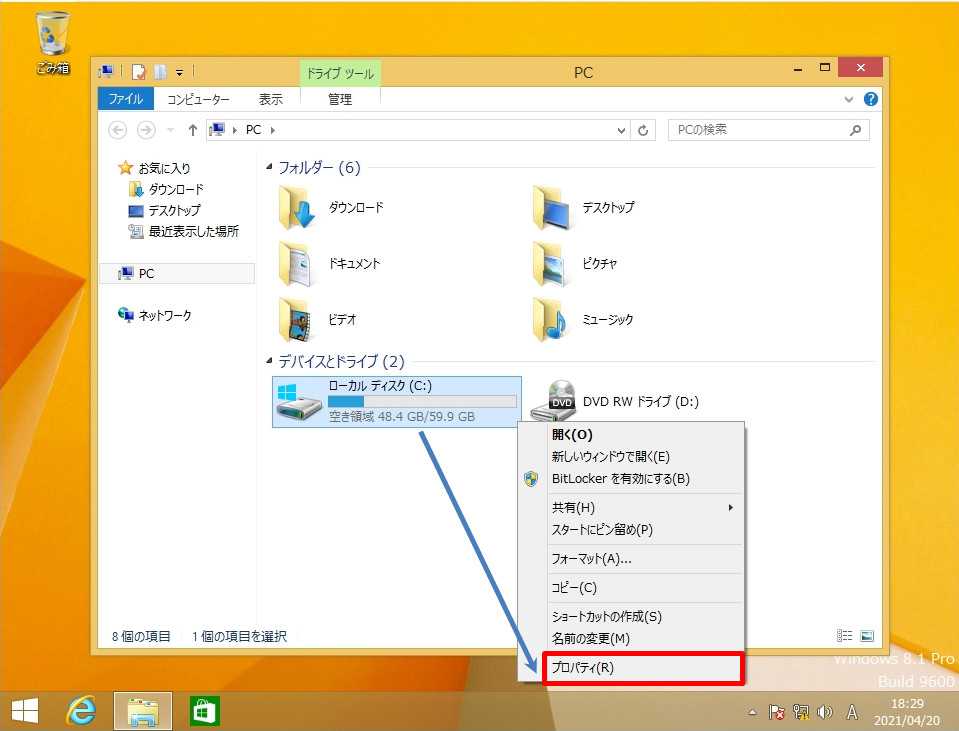Click File Explorer on the taskbar
959x731 pixels.
click(143, 711)
